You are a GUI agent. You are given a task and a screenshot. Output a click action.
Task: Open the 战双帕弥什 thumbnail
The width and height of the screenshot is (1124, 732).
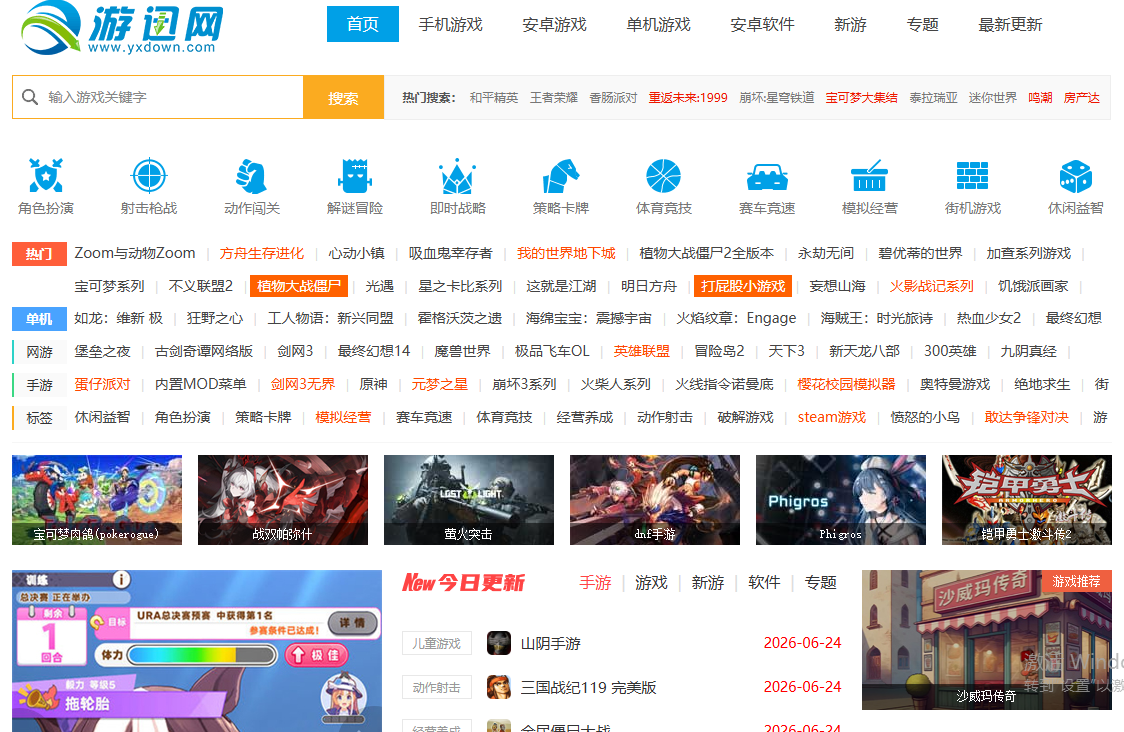tap(282, 500)
